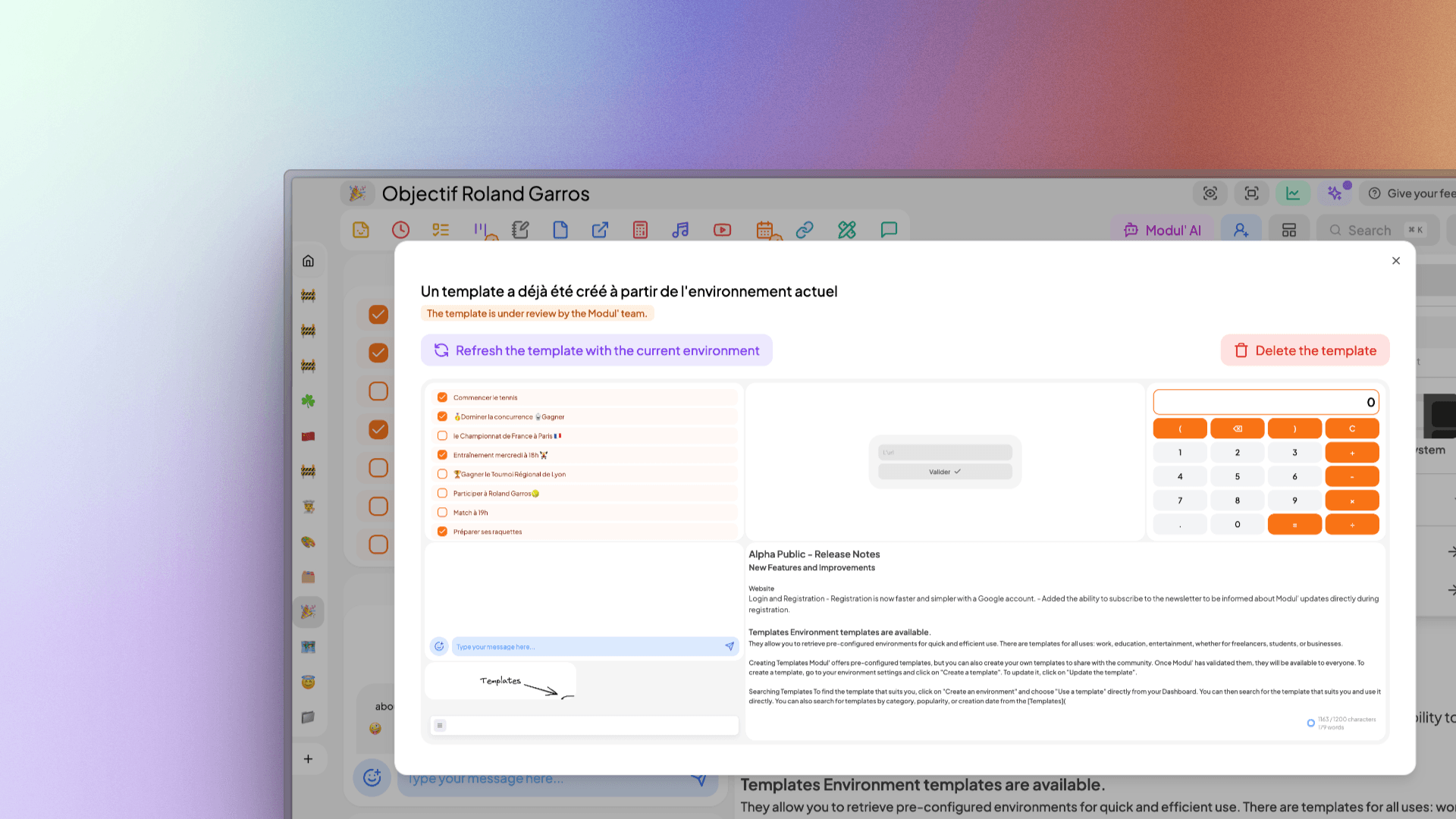Toggle 'Préparer ses raquettes' checkbox in preview
The height and width of the screenshot is (819, 1456).
coord(442,532)
